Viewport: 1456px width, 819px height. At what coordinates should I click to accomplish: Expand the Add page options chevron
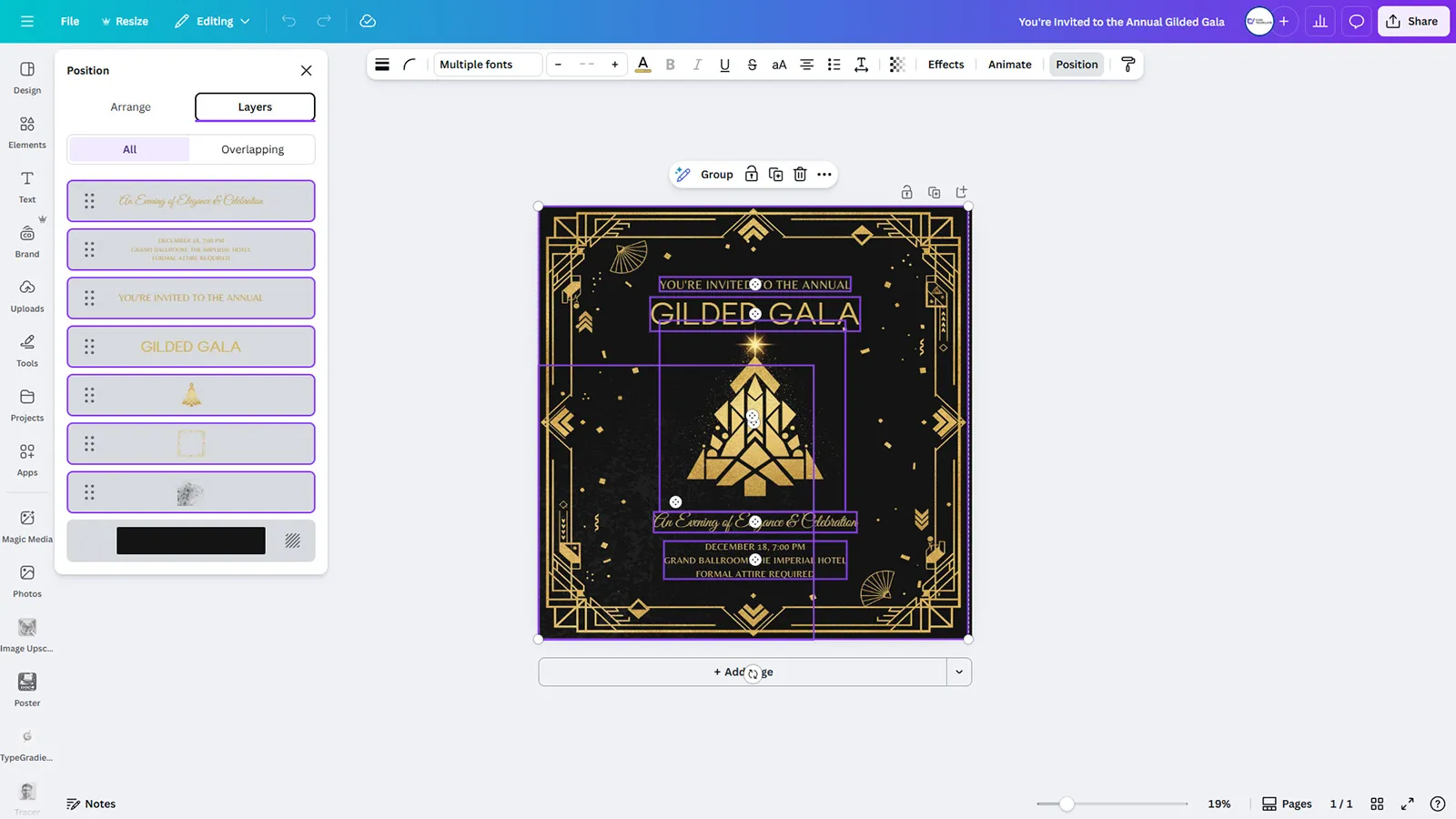[x=958, y=672]
